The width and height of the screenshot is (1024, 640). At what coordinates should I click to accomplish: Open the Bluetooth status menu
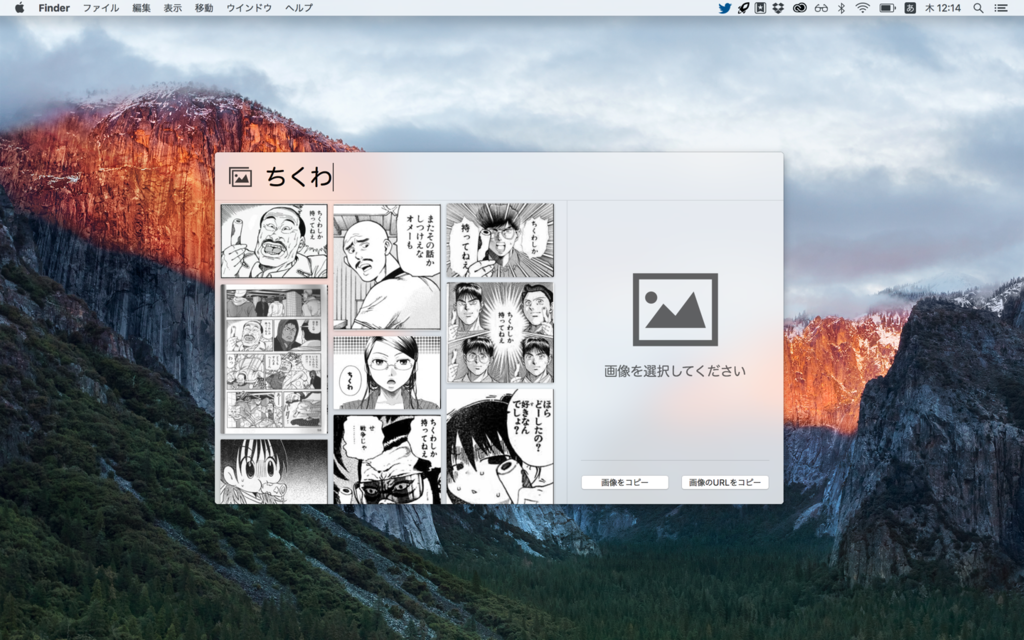[841, 8]
